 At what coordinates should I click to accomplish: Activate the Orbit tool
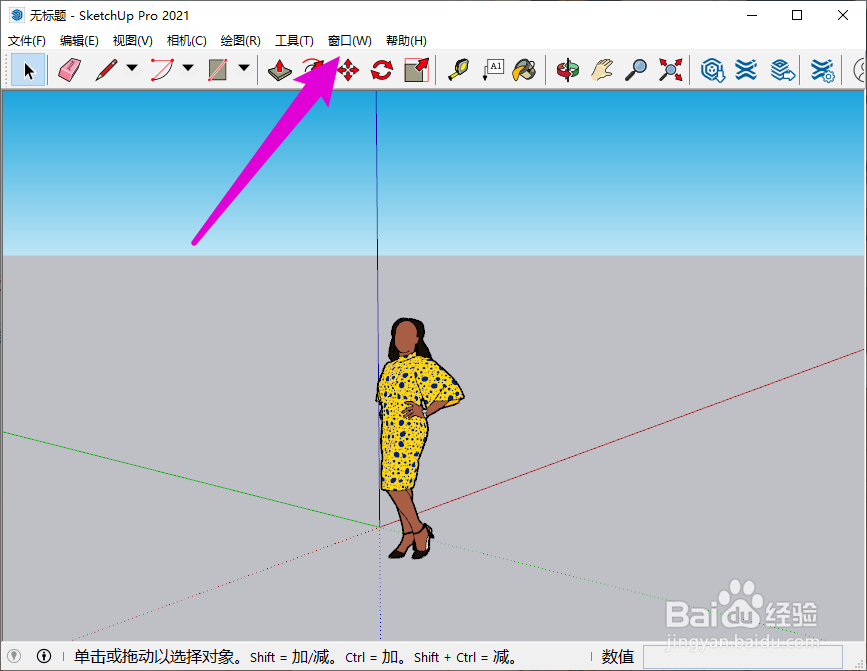(x=568, y=70)
